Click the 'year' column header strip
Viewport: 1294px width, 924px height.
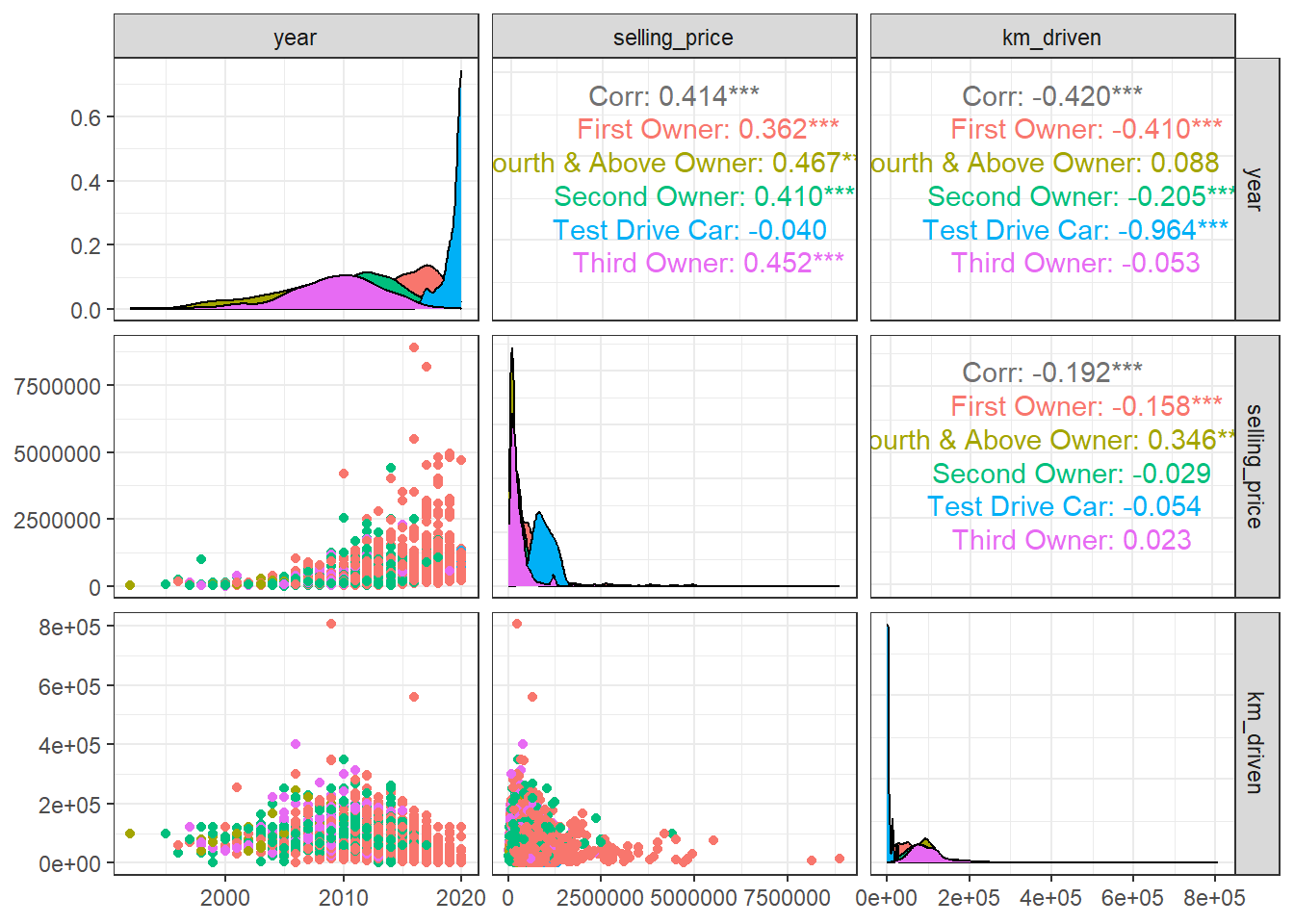point(296,38)
